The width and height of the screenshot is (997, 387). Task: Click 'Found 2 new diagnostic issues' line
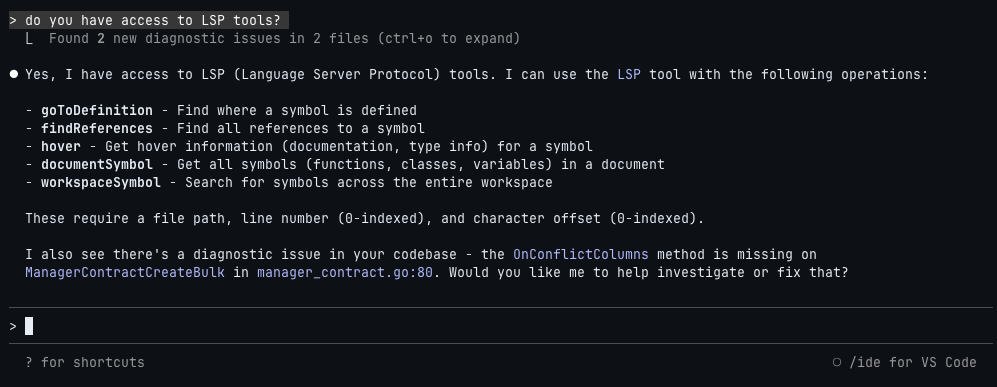[285, 39]
